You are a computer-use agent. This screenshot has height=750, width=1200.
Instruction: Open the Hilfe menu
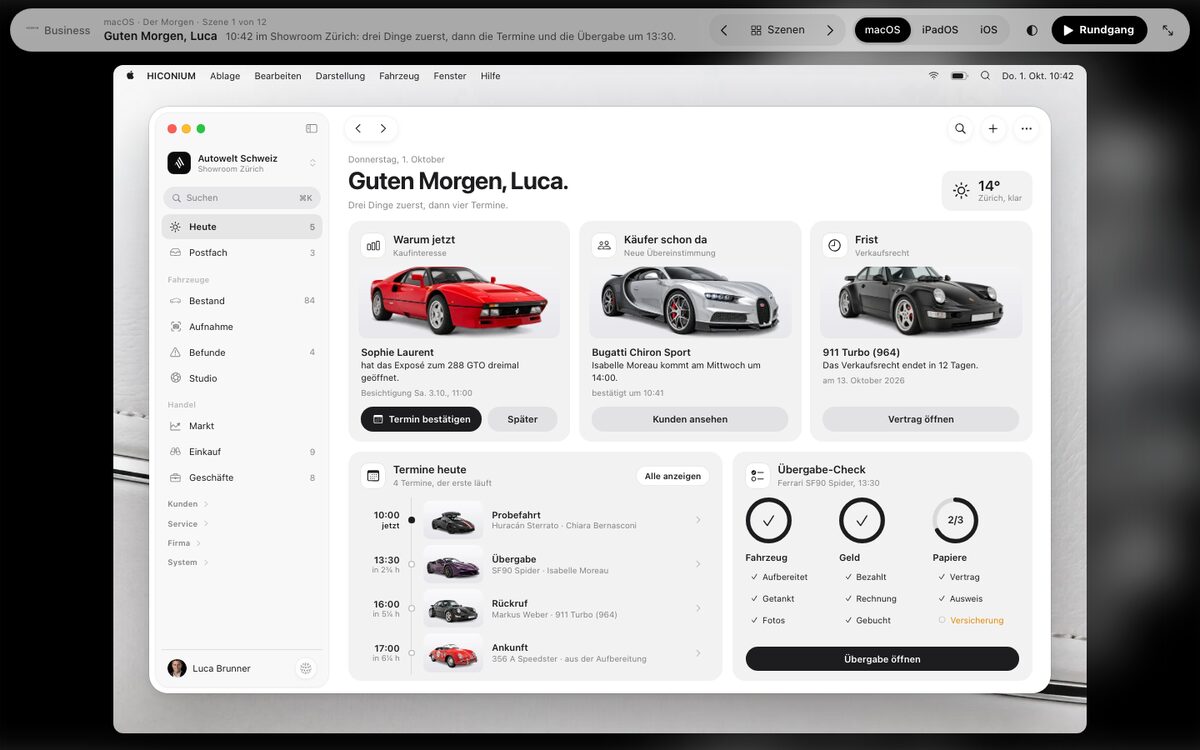pyautogui.click(x=490, y=76)
